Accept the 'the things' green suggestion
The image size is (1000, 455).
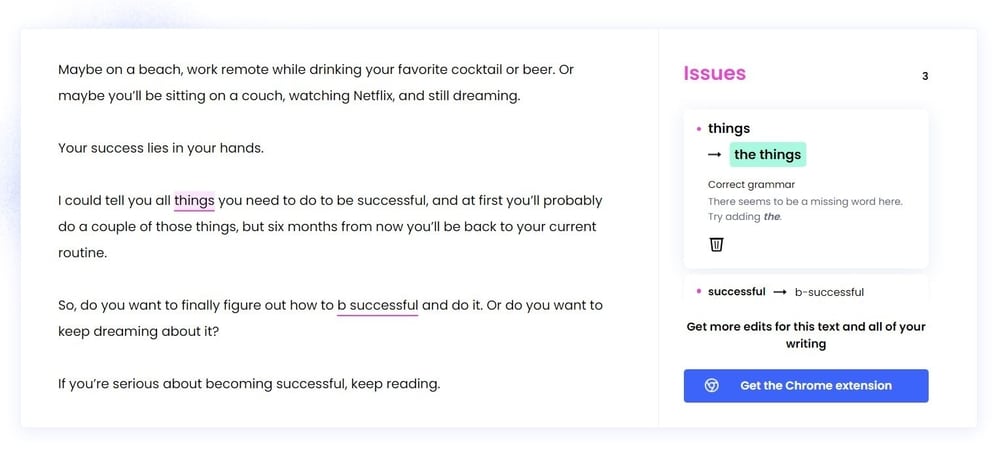[x=767, y=154]
